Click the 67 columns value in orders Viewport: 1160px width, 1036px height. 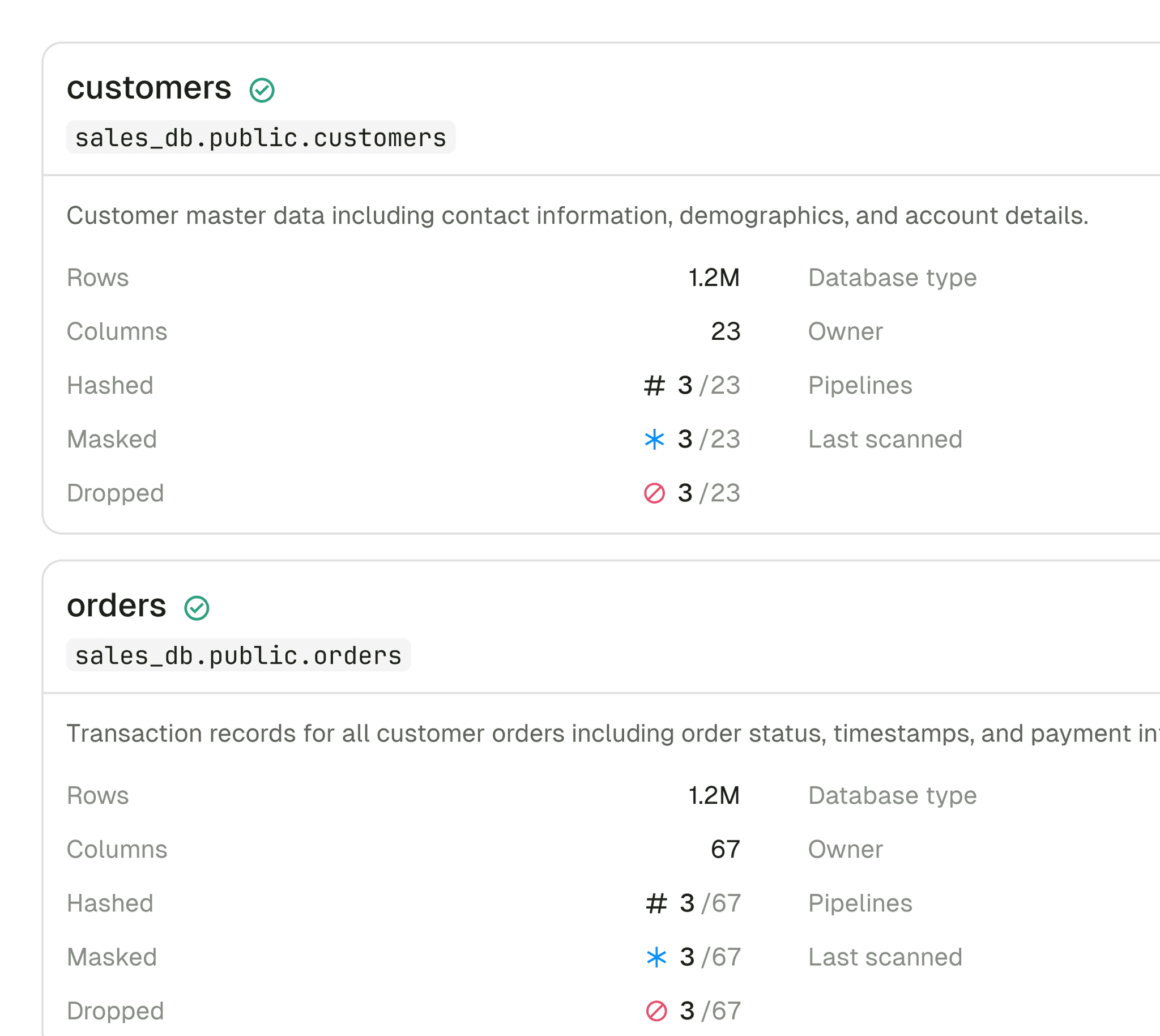[725, 849]
